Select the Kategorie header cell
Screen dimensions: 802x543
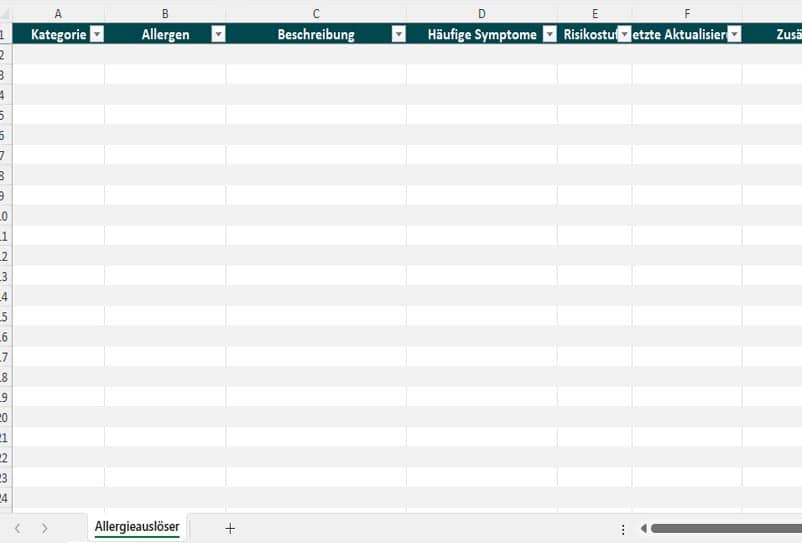(x=58, y=34)
